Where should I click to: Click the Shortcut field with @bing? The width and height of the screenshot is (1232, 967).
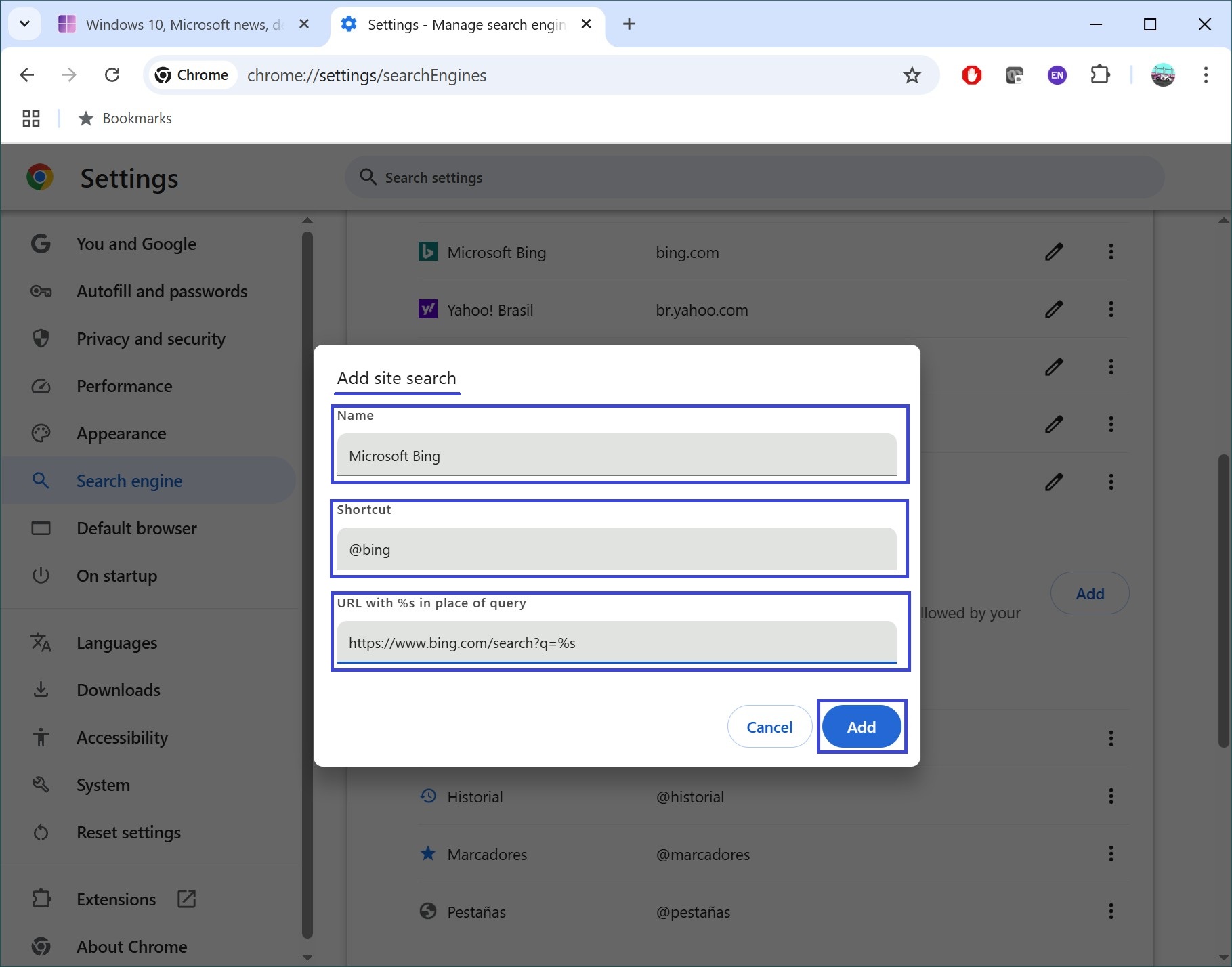pyautogui.click(x=616, y=549)
